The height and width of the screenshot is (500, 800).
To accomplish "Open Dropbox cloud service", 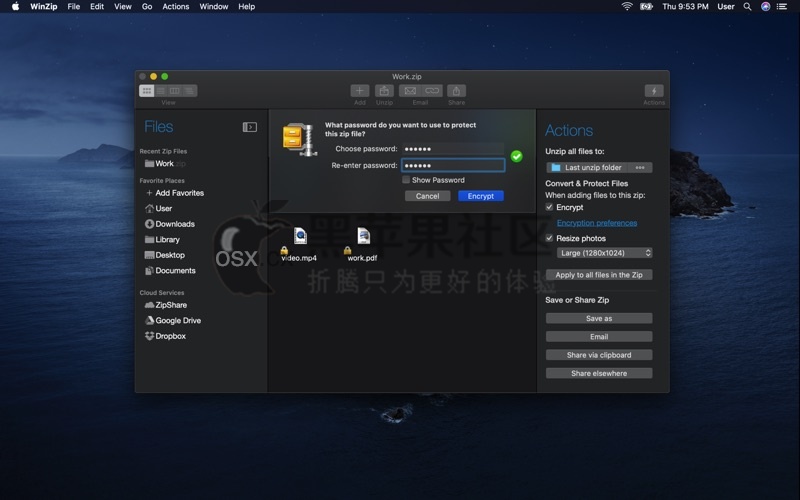I will (165, 336).
